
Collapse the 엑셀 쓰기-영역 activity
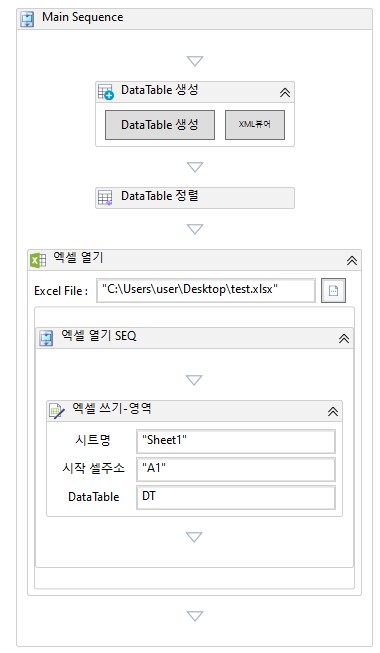point(333,411)
